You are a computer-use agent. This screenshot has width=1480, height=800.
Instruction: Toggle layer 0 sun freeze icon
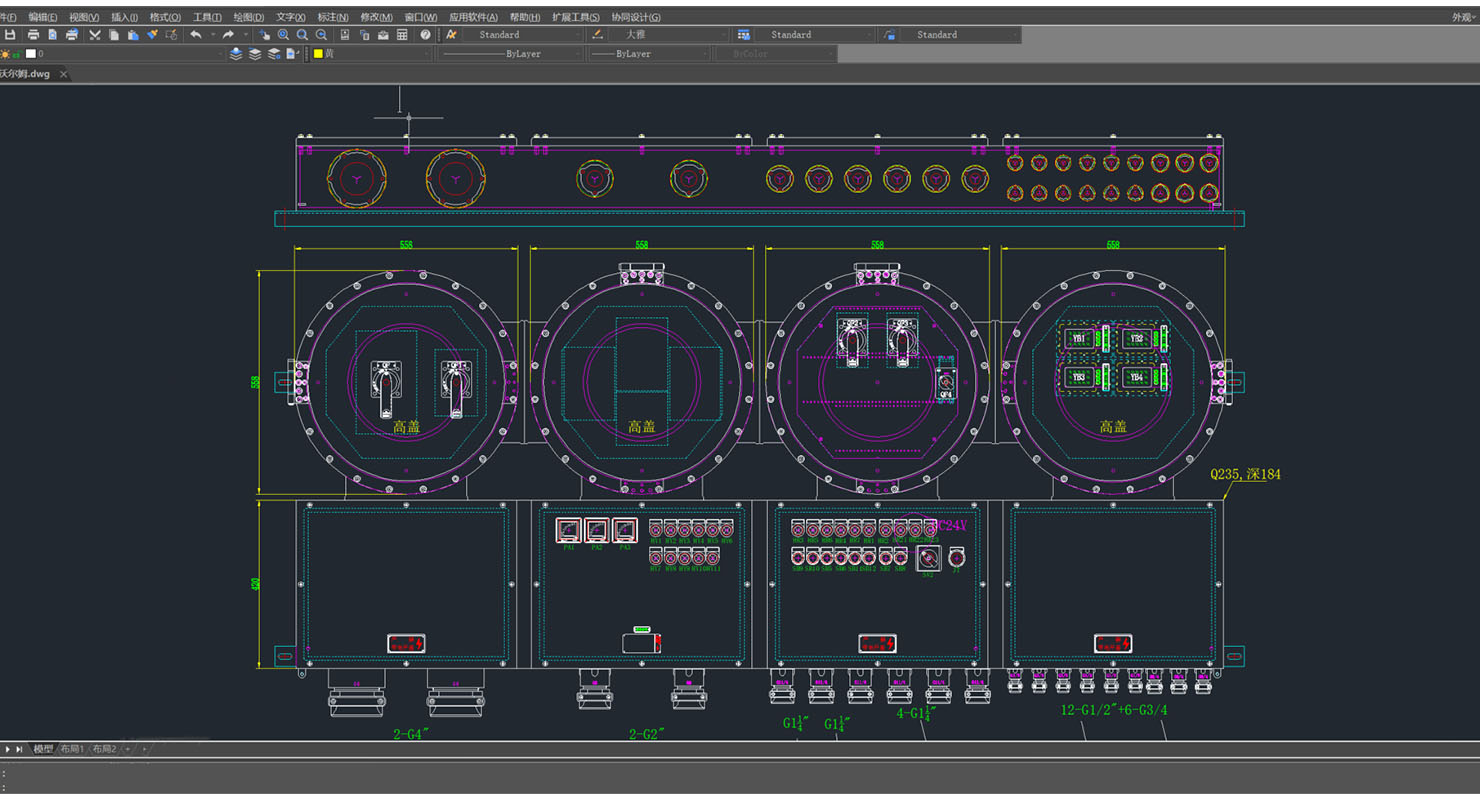[6, 54]
